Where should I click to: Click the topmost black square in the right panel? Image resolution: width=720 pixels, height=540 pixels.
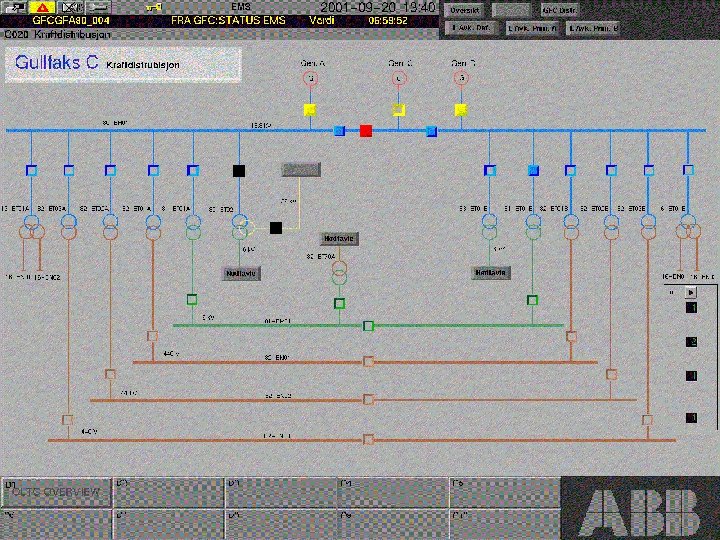[x=691, y=308]
